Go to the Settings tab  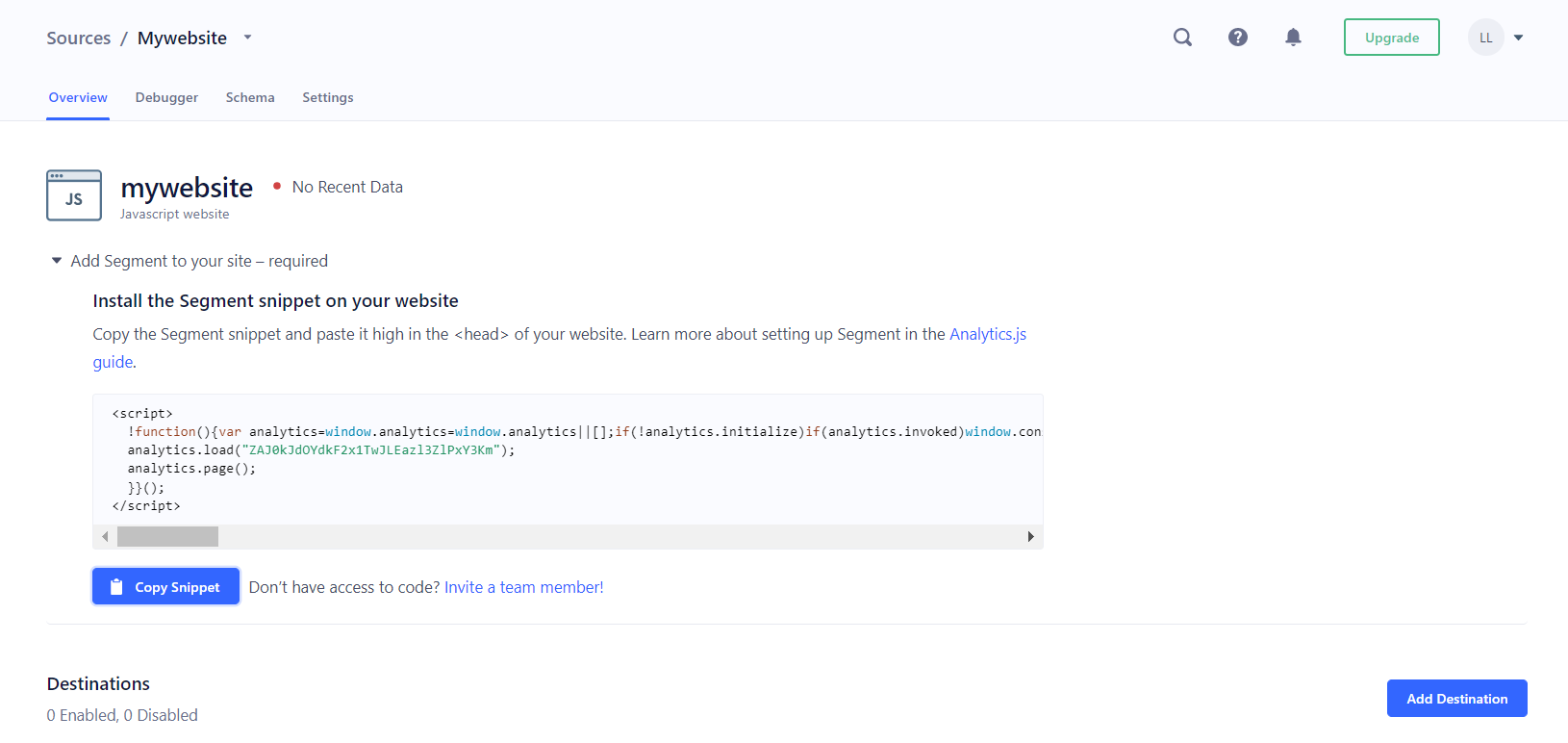click(327, 97)
